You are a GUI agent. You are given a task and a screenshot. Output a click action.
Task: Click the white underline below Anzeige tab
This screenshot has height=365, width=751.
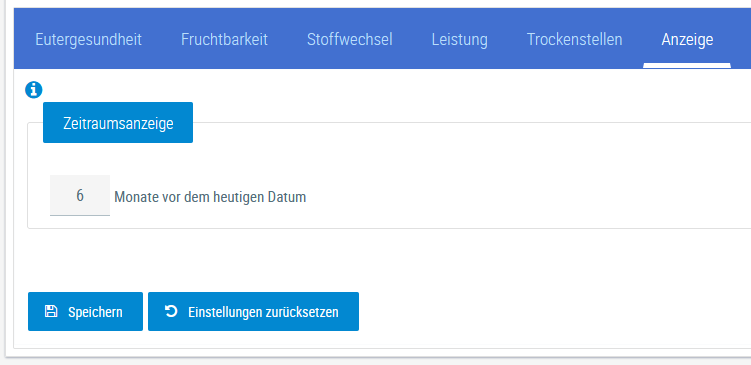point(687,65)
